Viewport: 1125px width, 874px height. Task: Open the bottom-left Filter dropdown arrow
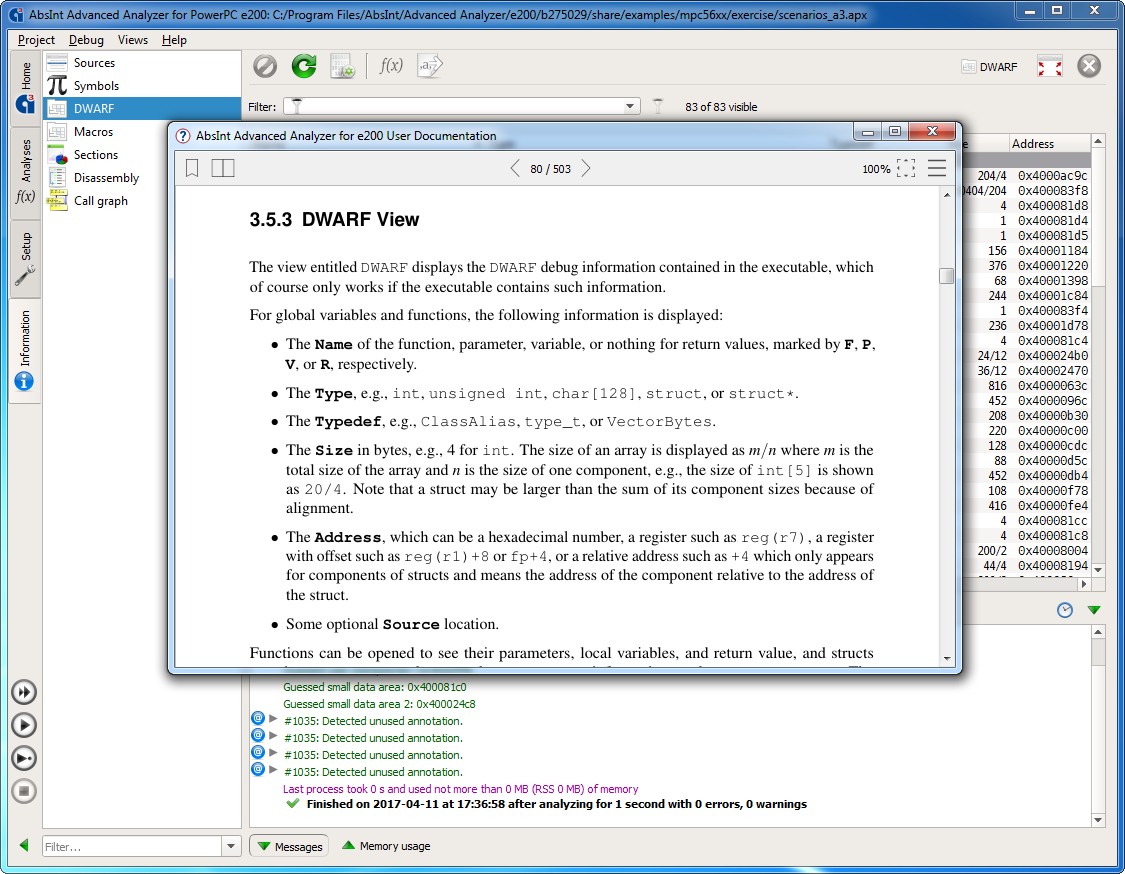pyautogui.click(x=231, y=846)
